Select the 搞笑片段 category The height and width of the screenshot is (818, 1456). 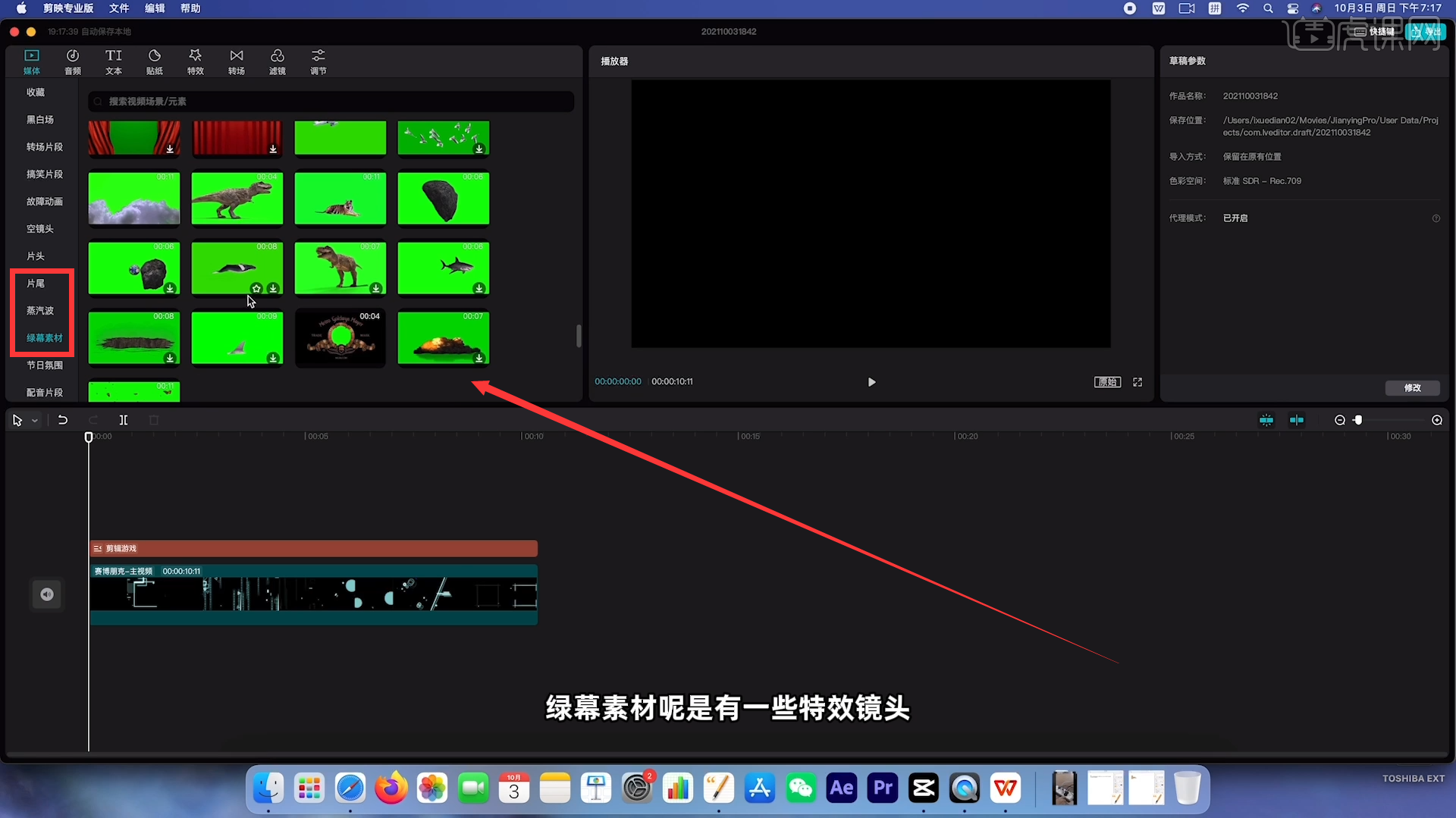[45, 174]
